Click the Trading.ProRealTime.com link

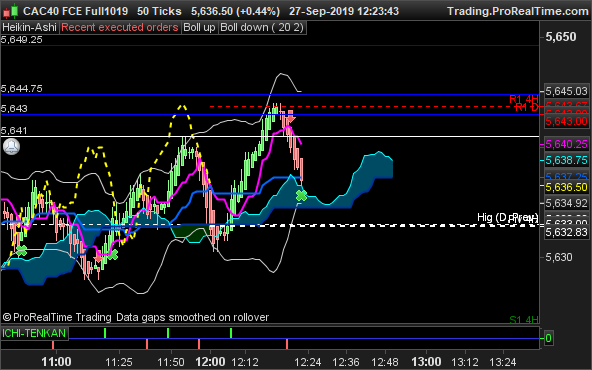click(x=518, y=11)
